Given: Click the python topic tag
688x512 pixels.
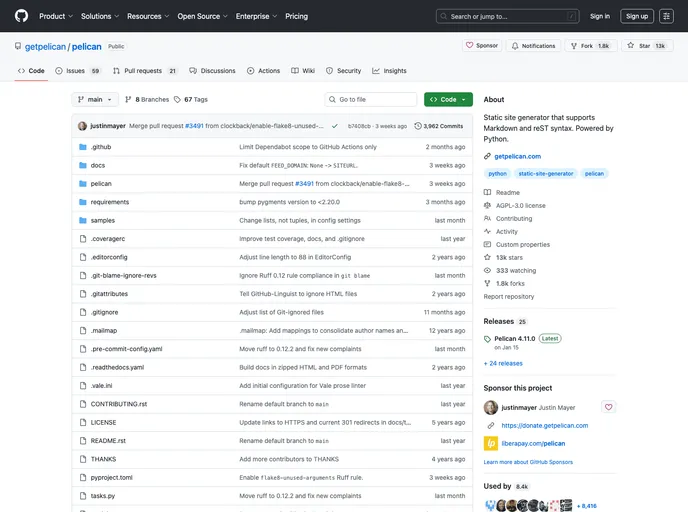Looking at the screenshot, I should click(498, 174).
